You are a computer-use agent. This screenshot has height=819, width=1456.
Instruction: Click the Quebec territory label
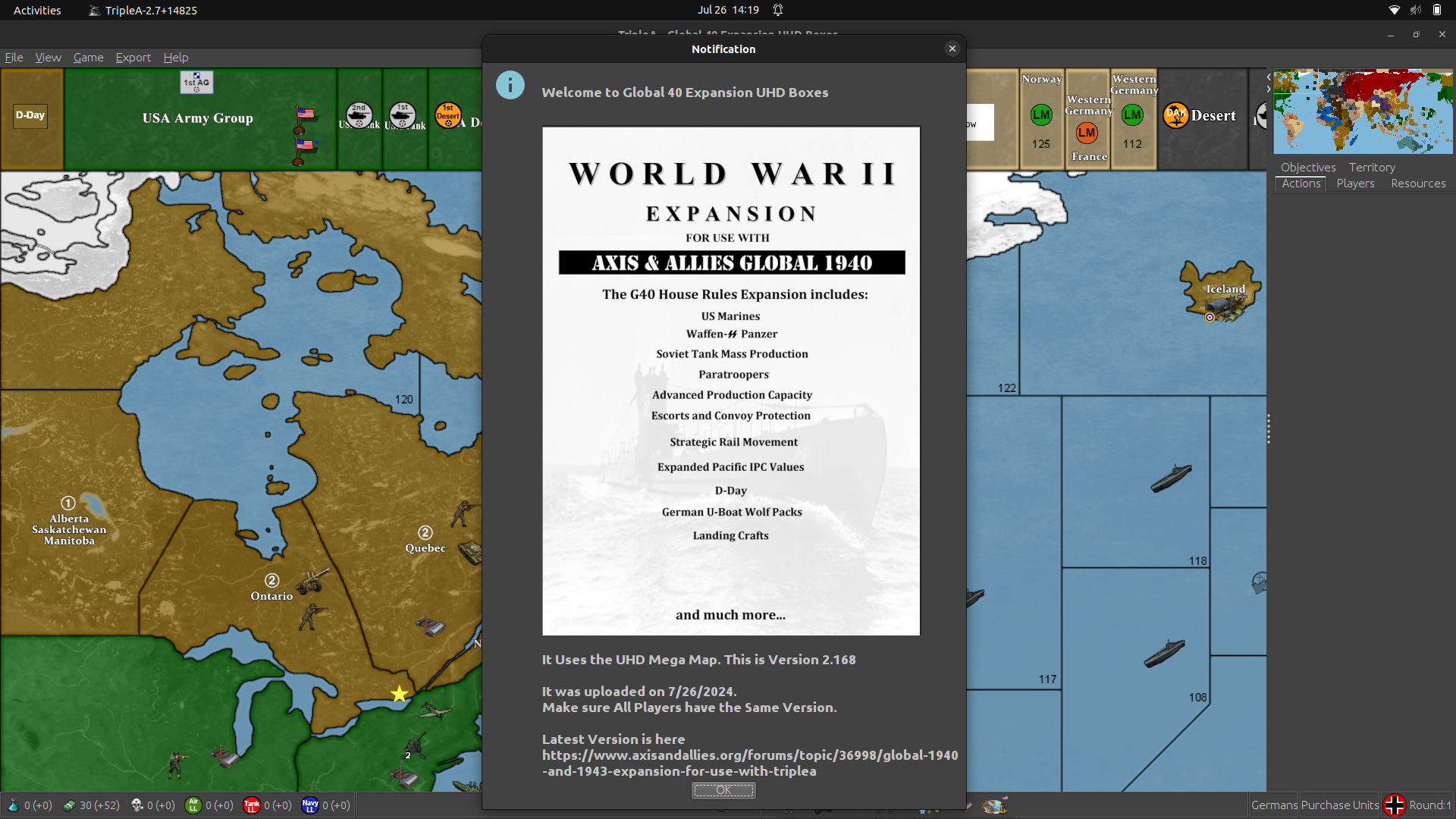coord(425,548)
